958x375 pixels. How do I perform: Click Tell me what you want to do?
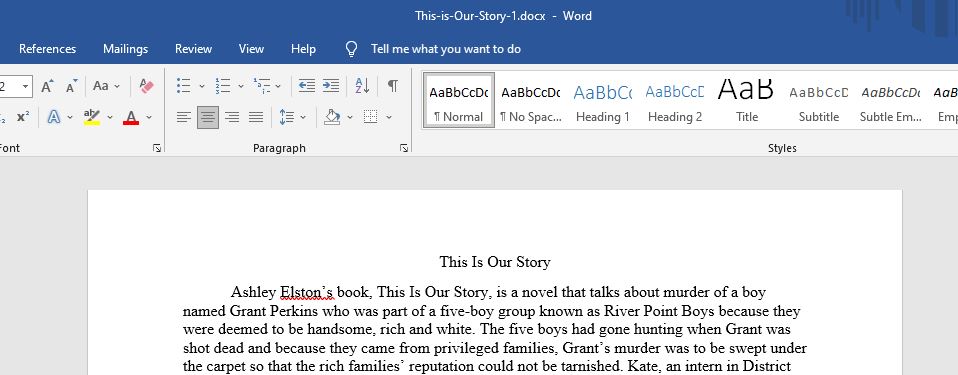tap(445, 49)
